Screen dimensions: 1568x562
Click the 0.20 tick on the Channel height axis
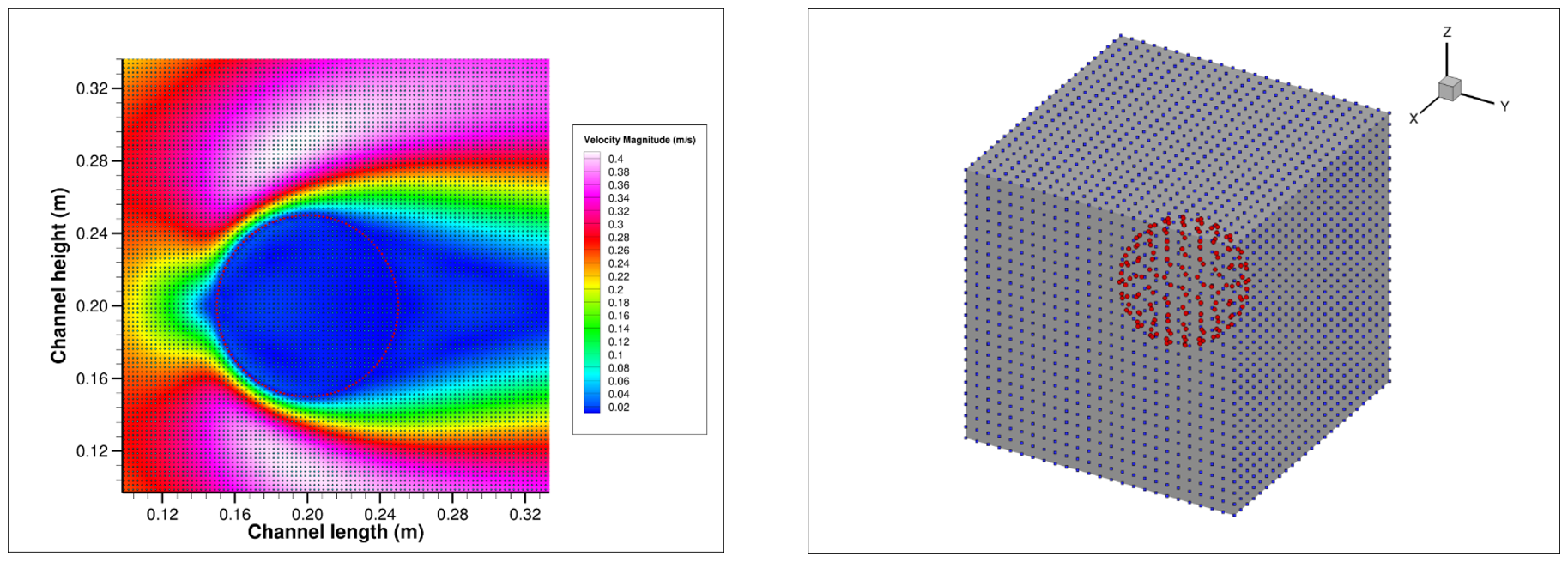click(x=92, y=306)
